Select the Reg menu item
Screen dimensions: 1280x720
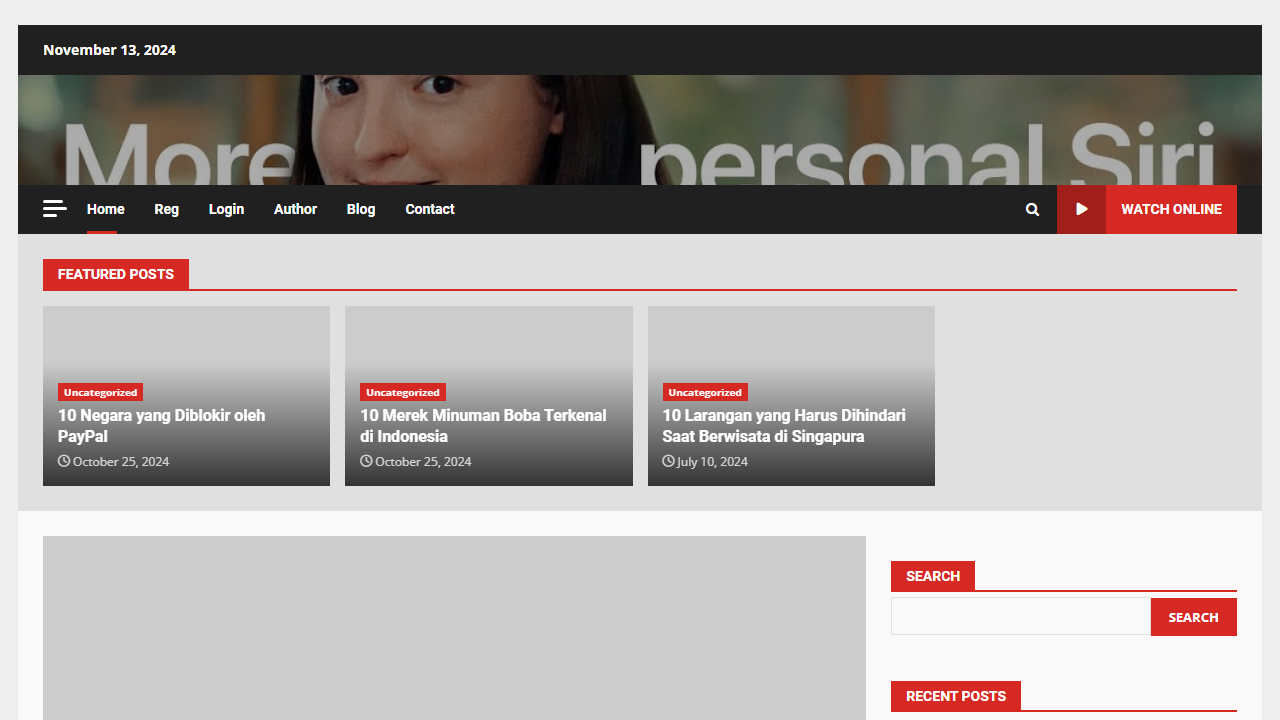point(166,209)
